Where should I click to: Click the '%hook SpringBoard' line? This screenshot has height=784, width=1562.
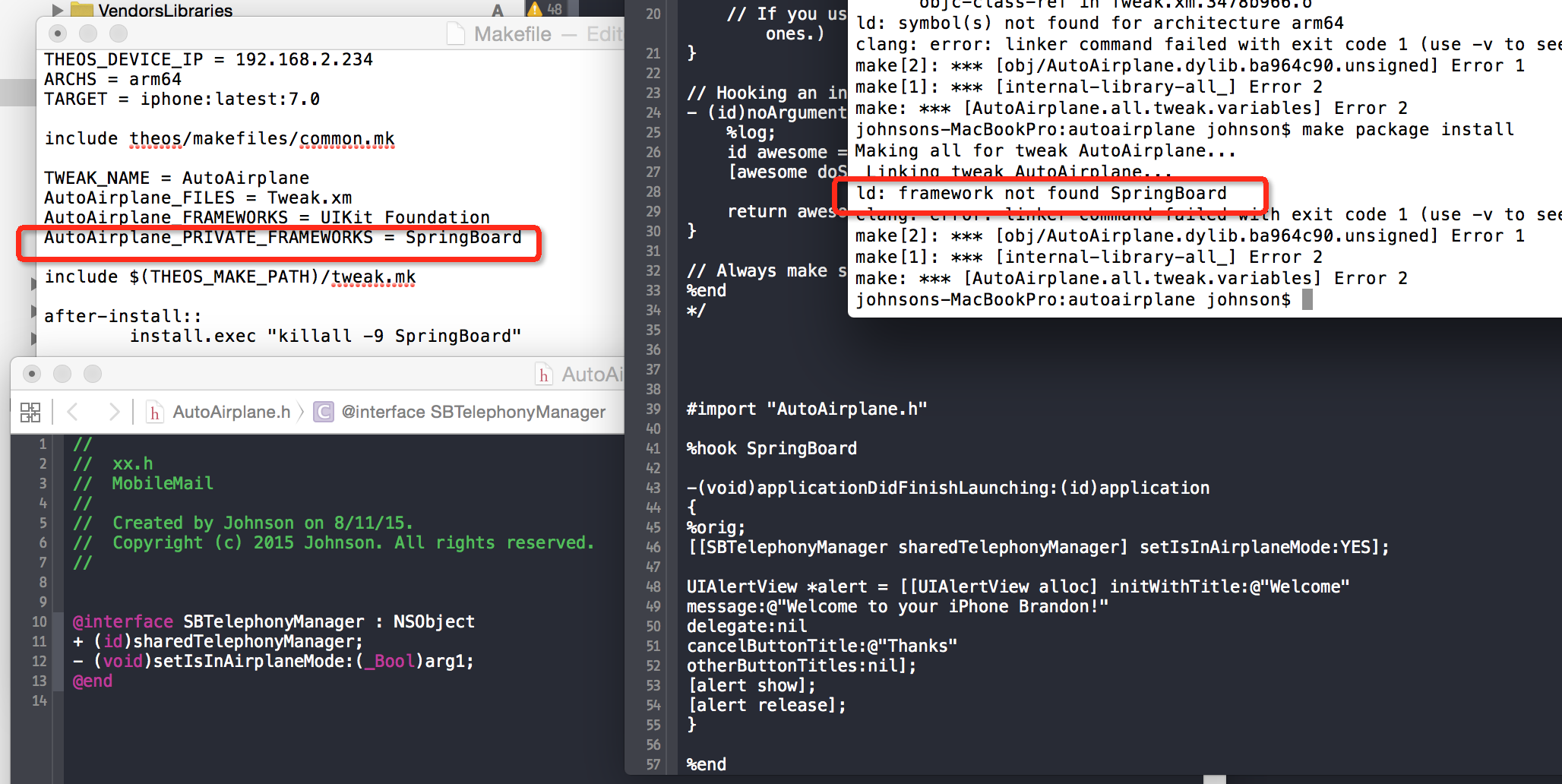[772, 448]
